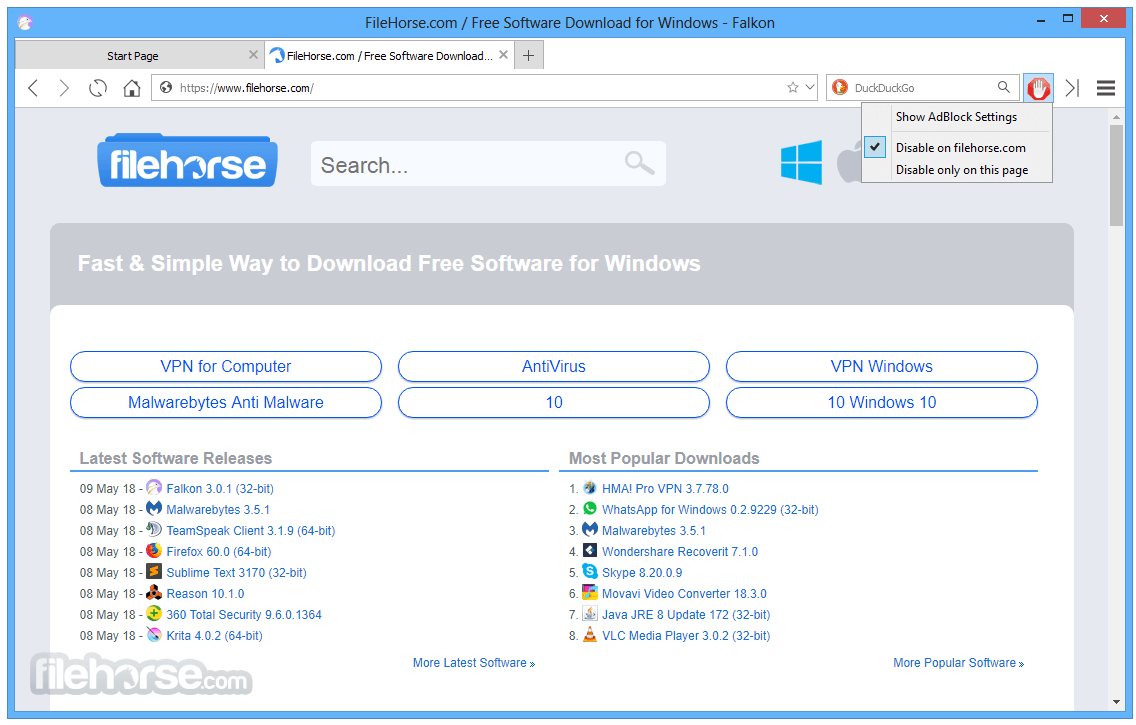Click the Firefox 60.0 app icon
The image size is (1136, 725).
point(154,550)
